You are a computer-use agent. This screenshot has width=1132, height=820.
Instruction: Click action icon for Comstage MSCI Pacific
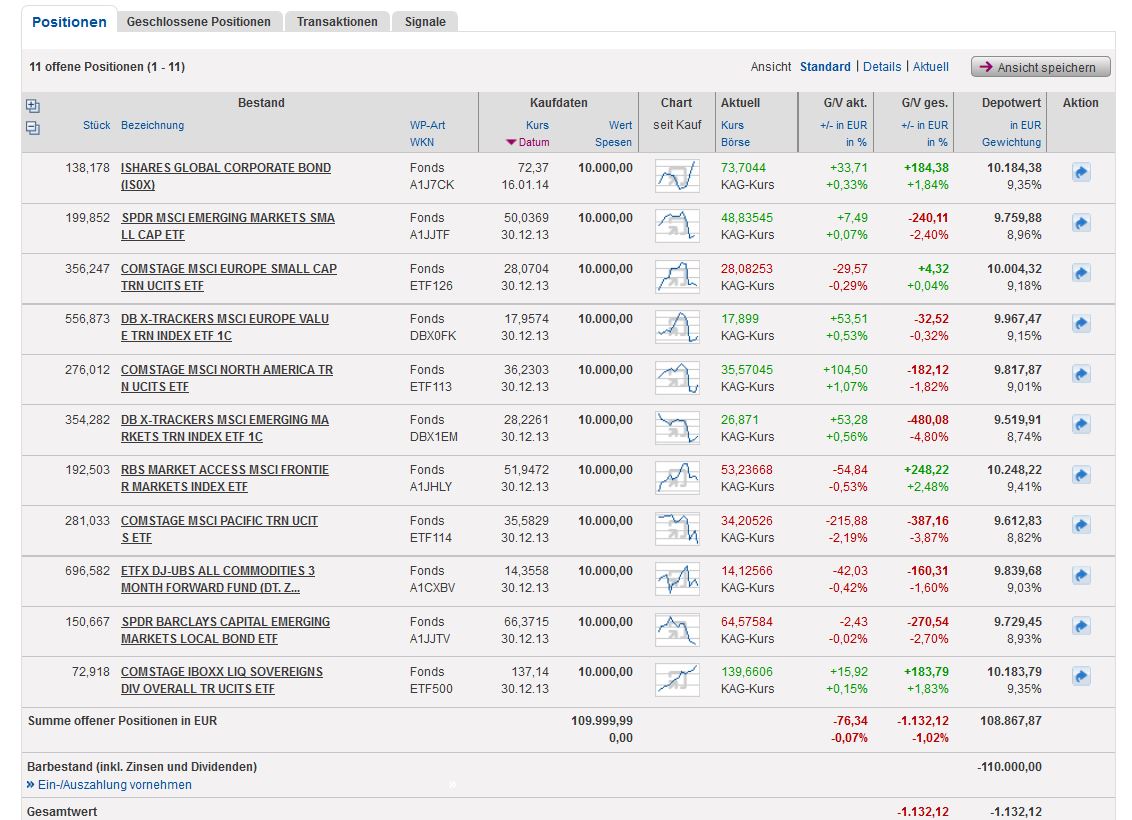tap(1081, 525)
